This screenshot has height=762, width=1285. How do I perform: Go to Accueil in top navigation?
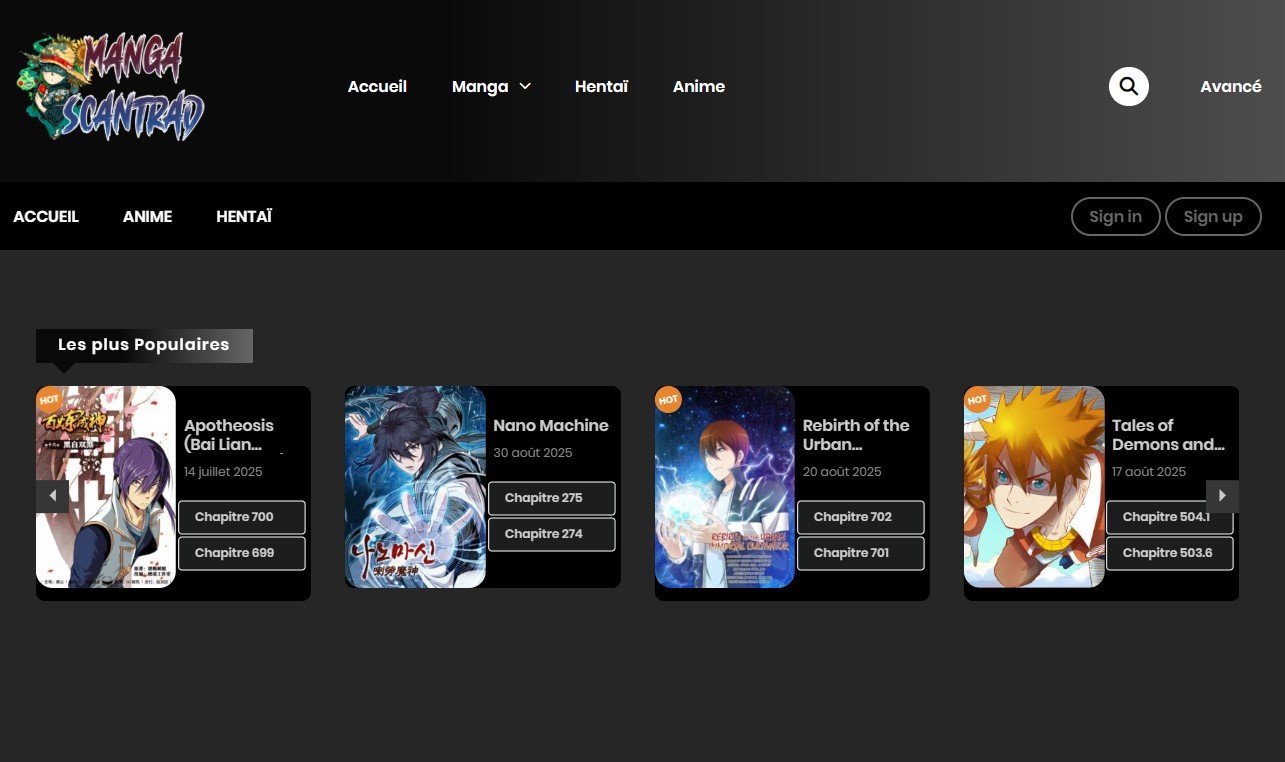(377, 87)
